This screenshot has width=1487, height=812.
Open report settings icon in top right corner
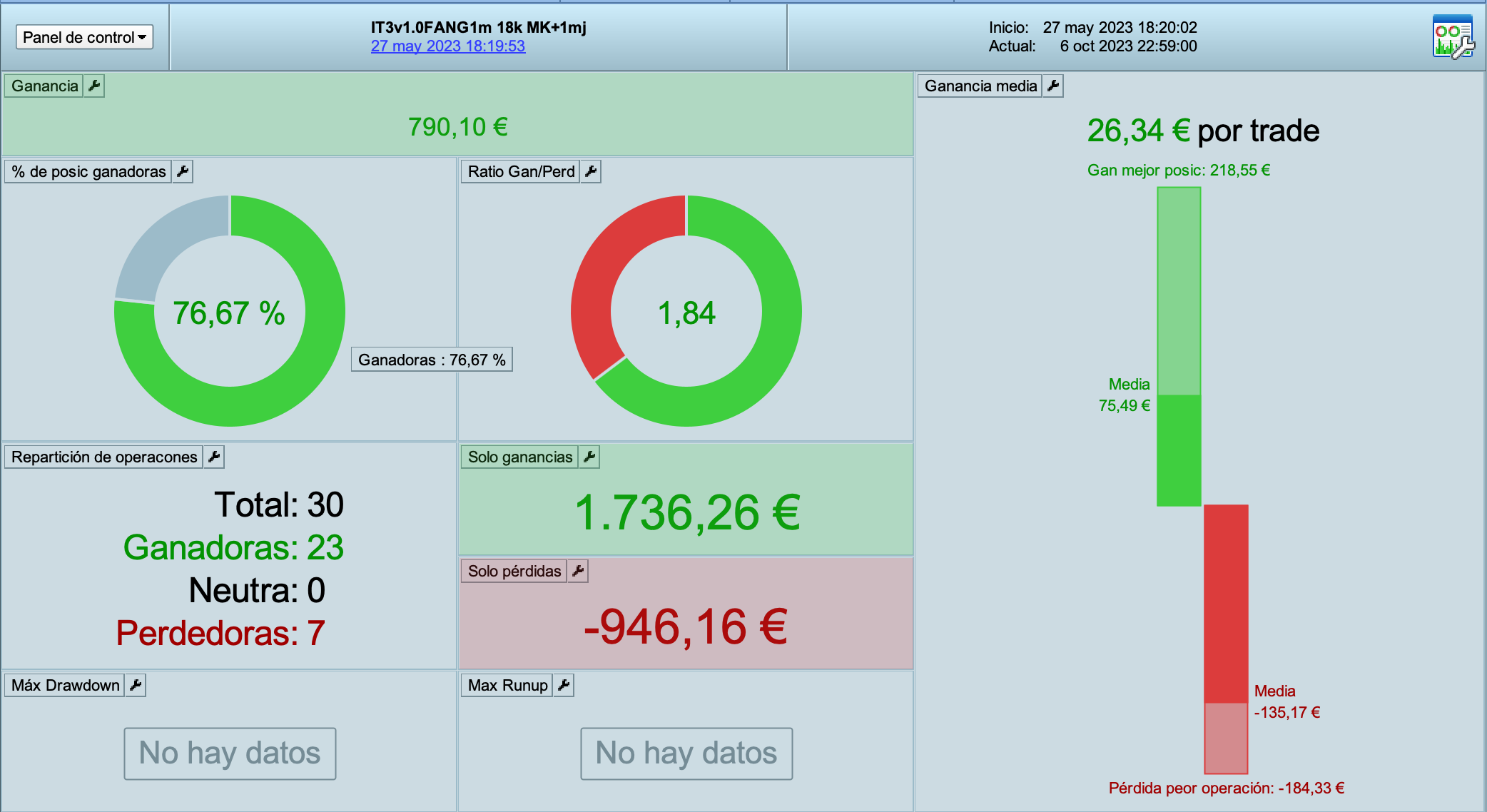tap(1453, 37)
